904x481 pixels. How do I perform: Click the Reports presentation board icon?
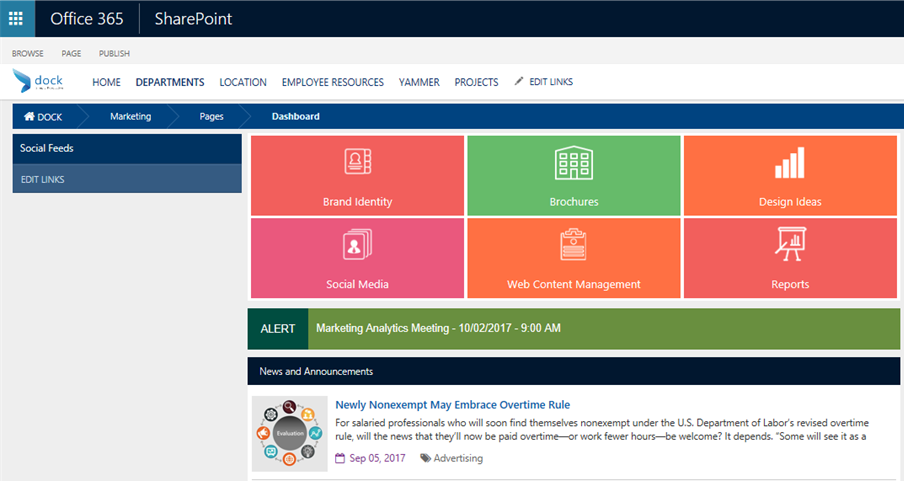(x=790, y=244)
